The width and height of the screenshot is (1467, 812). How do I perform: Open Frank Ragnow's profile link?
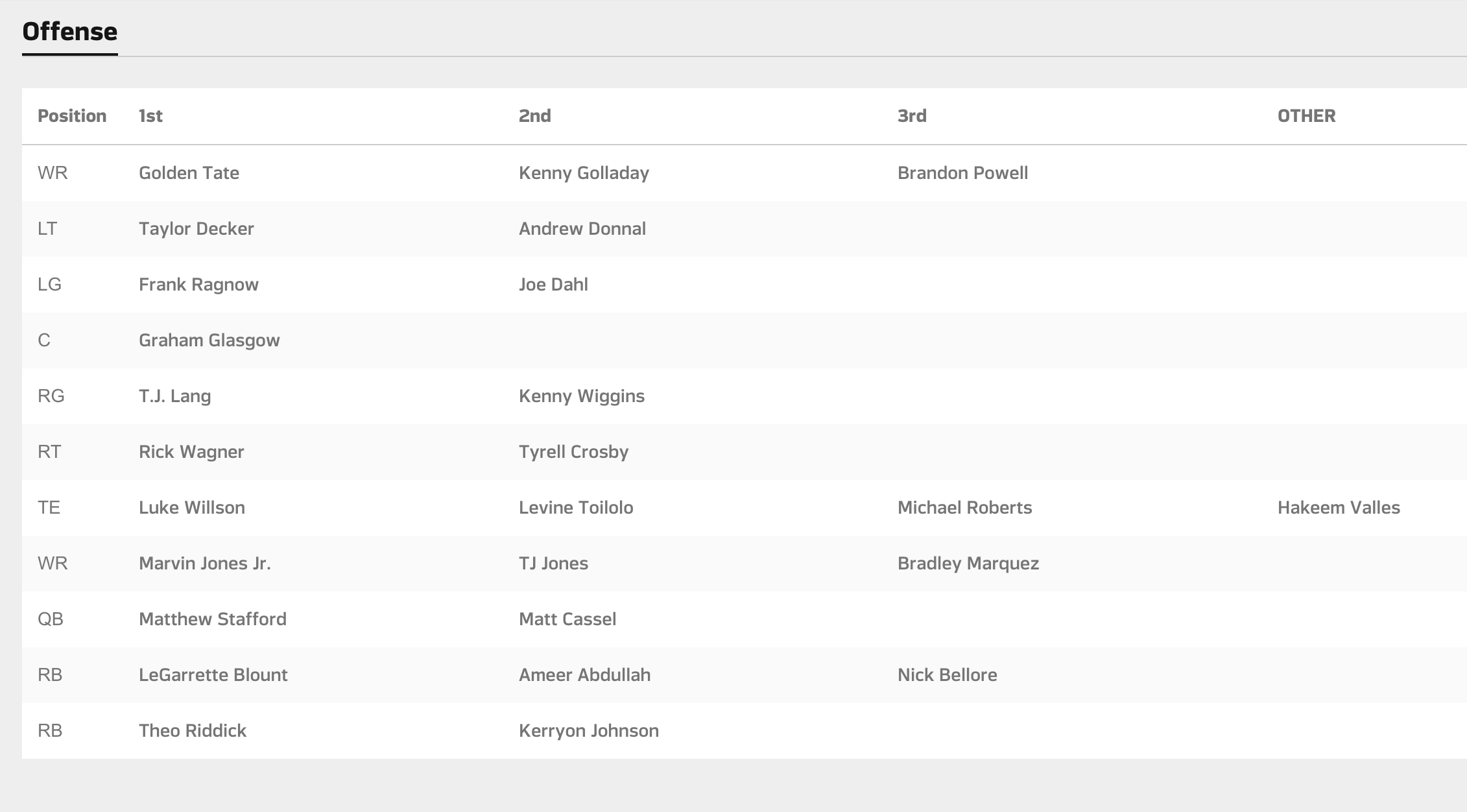coord(198,285)
